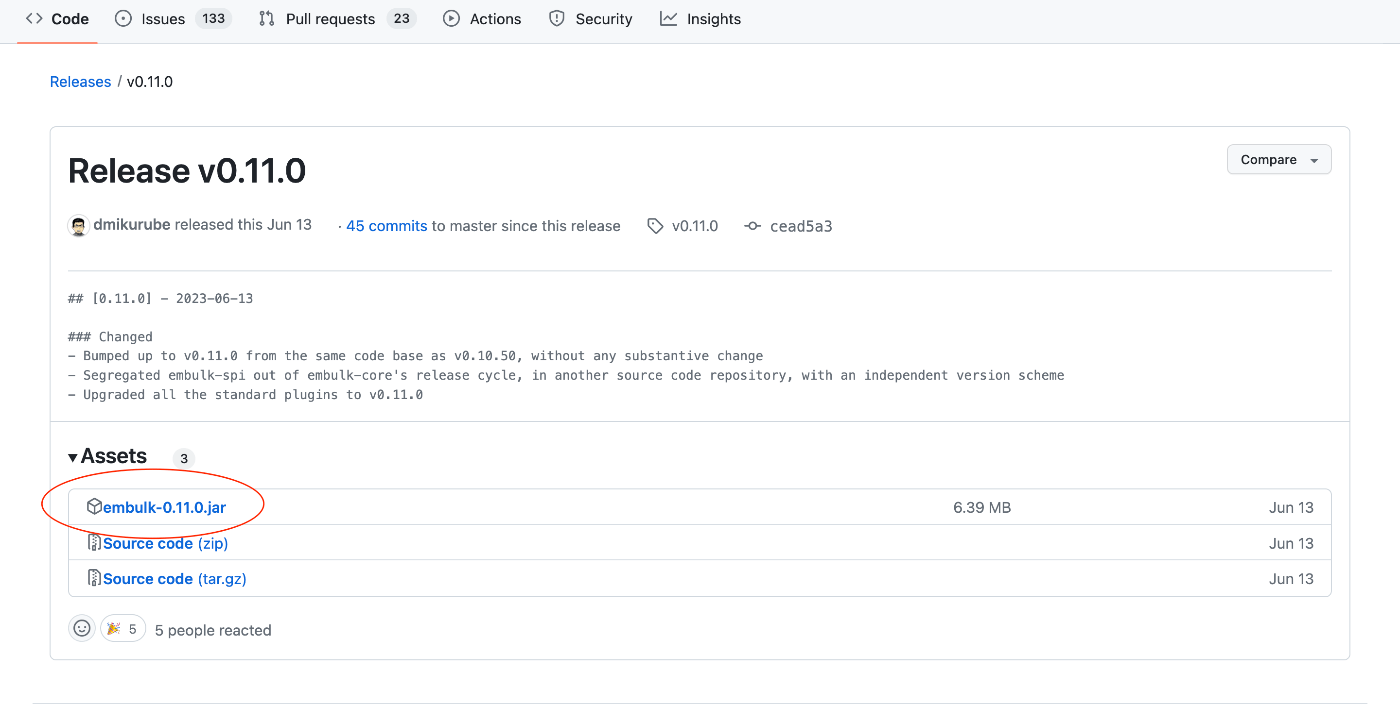Click the Issues circle icon

tap(123, 19)
